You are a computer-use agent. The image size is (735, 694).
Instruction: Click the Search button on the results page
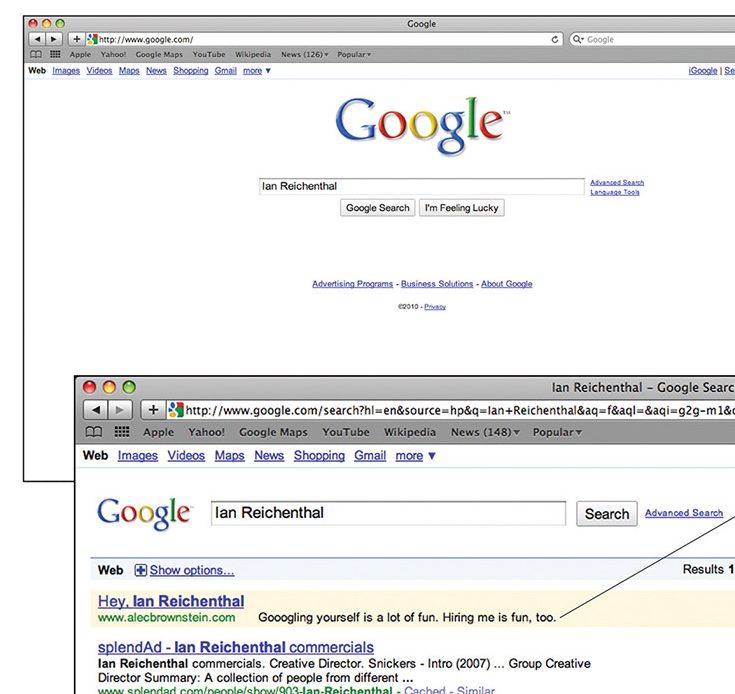607,514
